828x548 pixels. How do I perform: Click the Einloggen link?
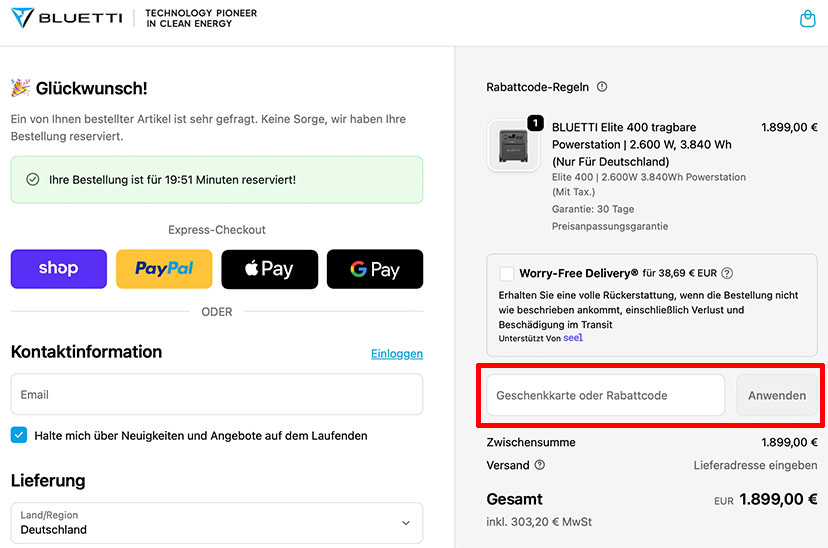click(397, 354)
